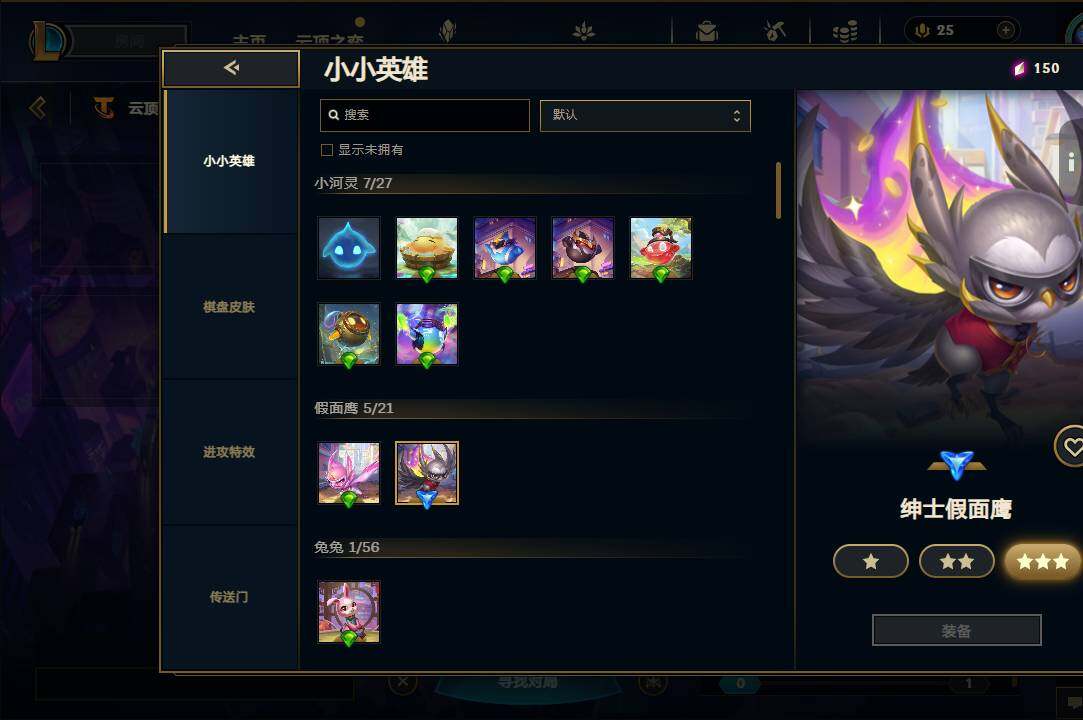Choose the two-star tier button
This screenshot has height=720, width=1083.
pyautogui.click(x=957, y=561)
